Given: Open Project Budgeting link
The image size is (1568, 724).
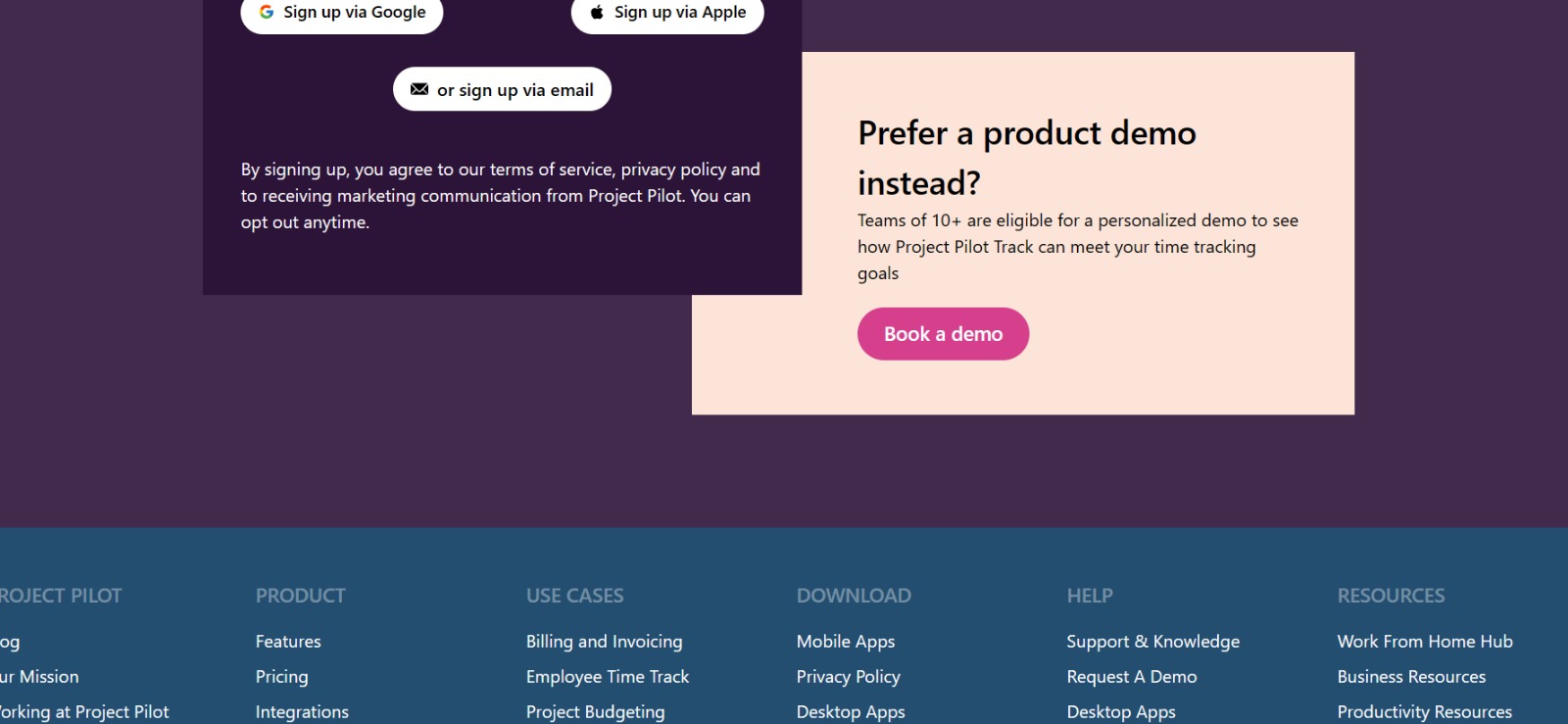Looking at the screenshot, I should tap(595, 711).
